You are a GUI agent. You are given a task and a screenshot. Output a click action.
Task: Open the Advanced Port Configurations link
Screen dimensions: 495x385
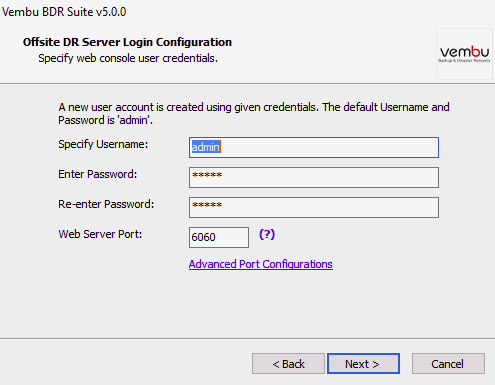(261, 264)
